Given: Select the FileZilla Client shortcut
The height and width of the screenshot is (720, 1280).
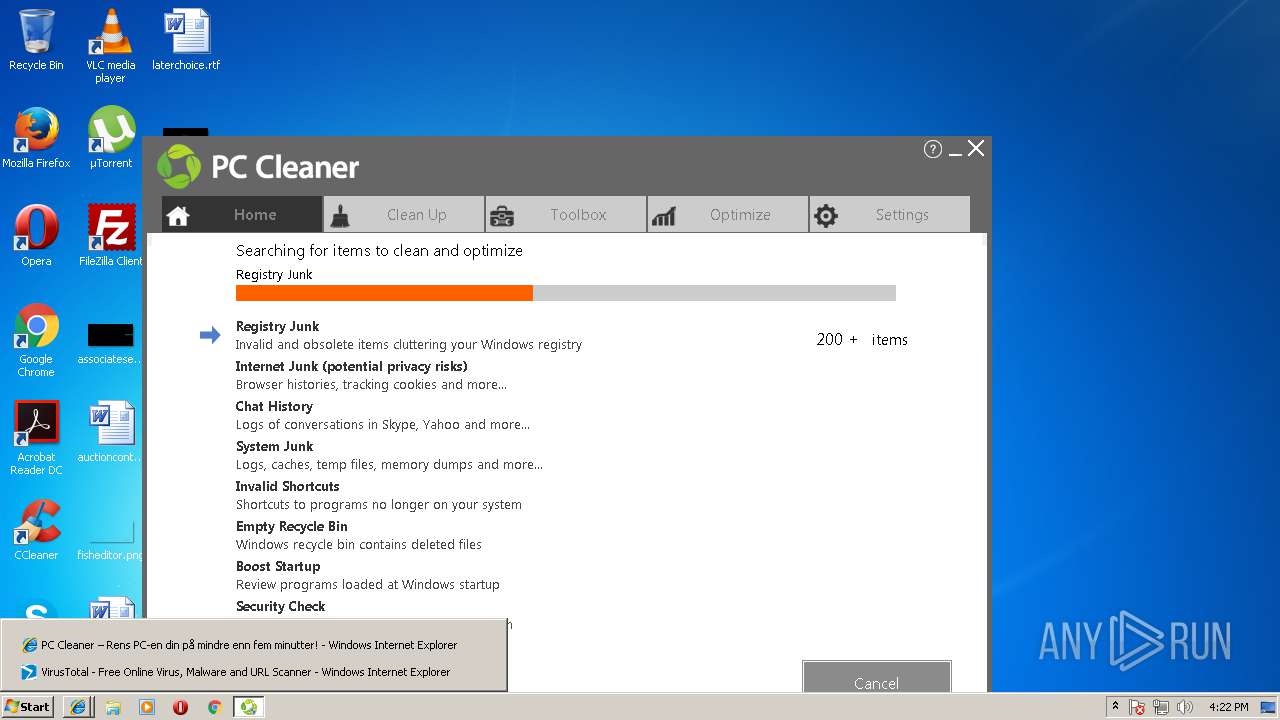Looking at the screenshot, I should point(111,236).
